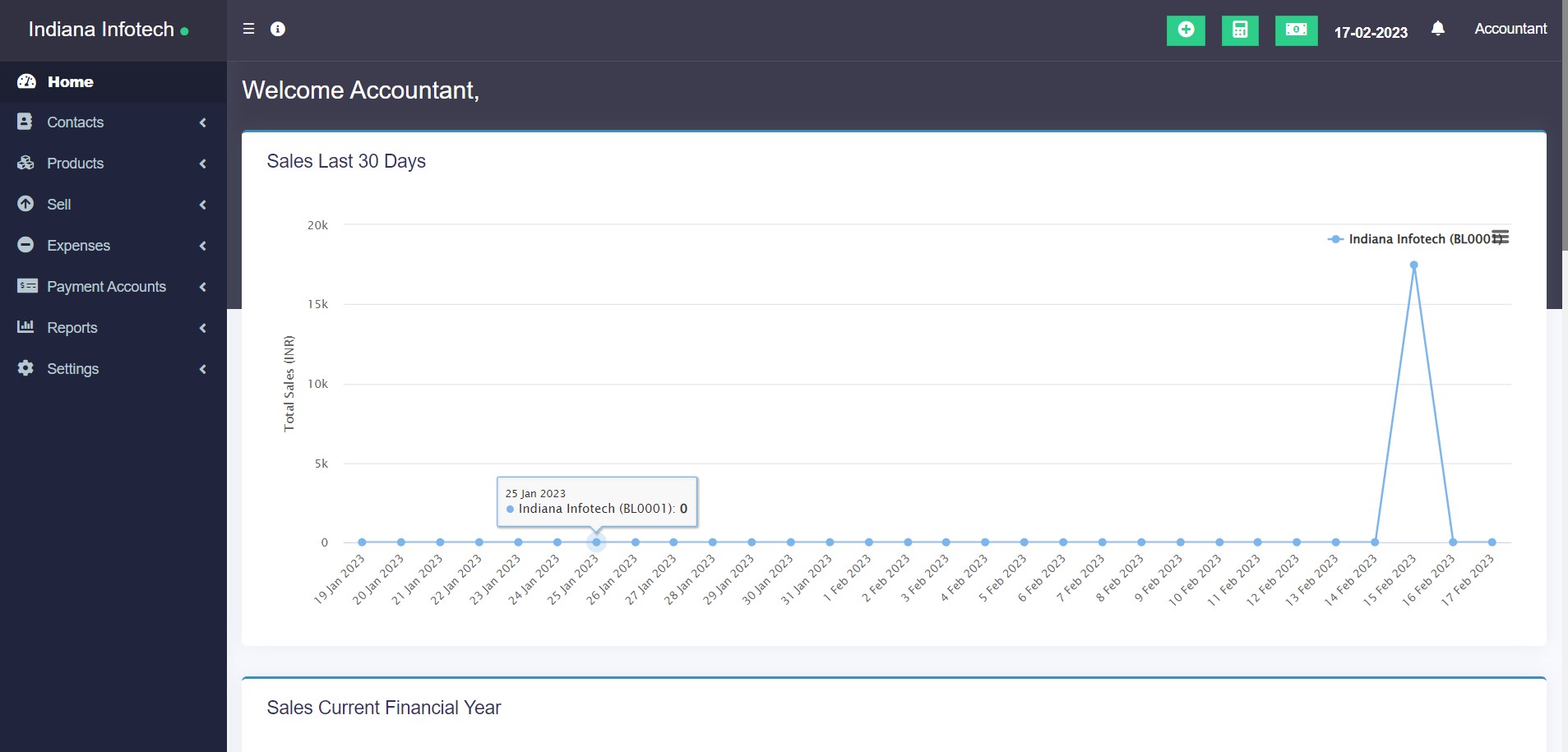Click the 17 Feb 2023 data point
1568x752 pixels.
(1492, 542)
